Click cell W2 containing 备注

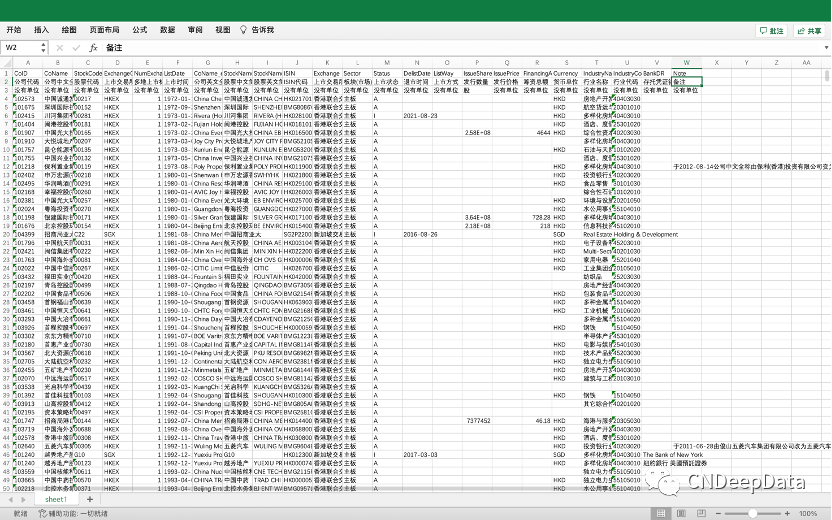(687, 82)
